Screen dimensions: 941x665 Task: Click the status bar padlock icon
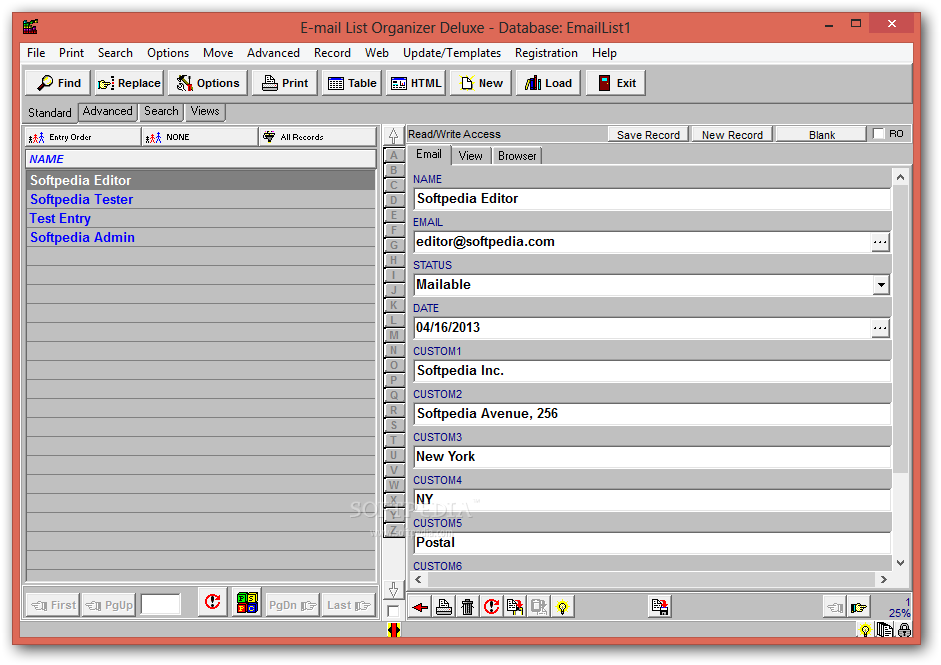904,630
